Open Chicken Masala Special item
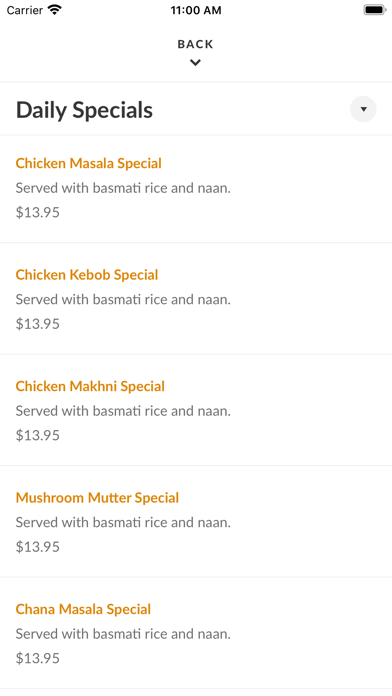 tap(196, 189)
